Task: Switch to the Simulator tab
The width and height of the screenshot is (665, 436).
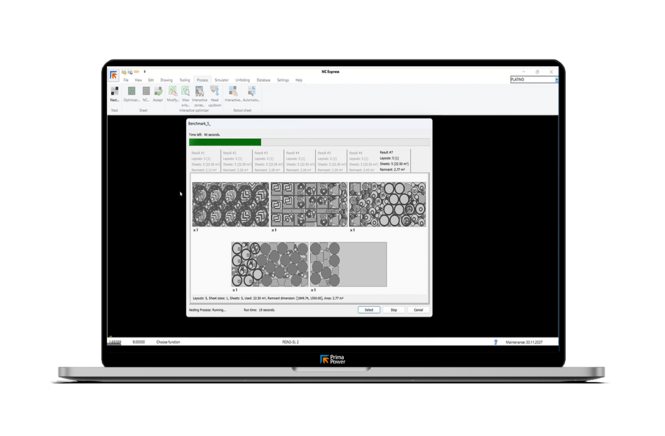Action: (x=221, y=80)
